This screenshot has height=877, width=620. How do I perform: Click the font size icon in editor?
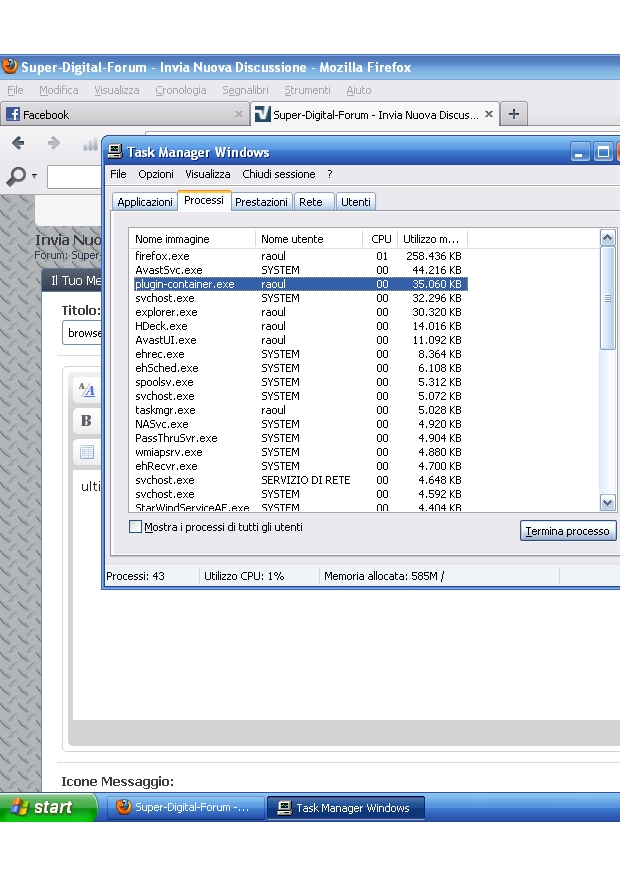(x=87, y=391)
